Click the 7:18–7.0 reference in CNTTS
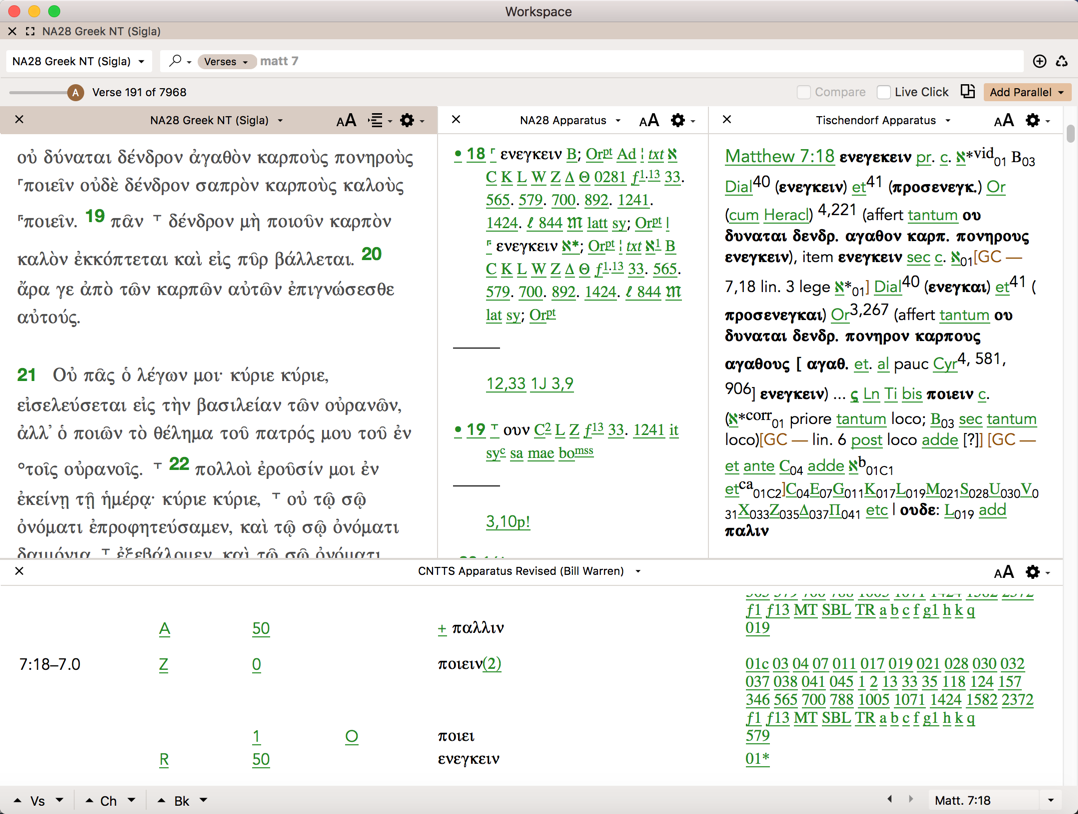The image size is (1078, 814). (x=50, y=665)
